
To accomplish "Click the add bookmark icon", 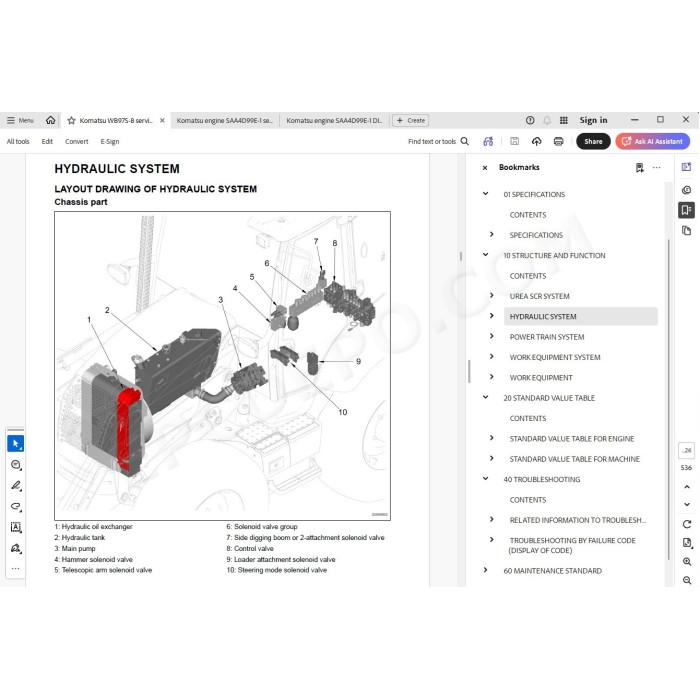I will (x=640, y=167).
